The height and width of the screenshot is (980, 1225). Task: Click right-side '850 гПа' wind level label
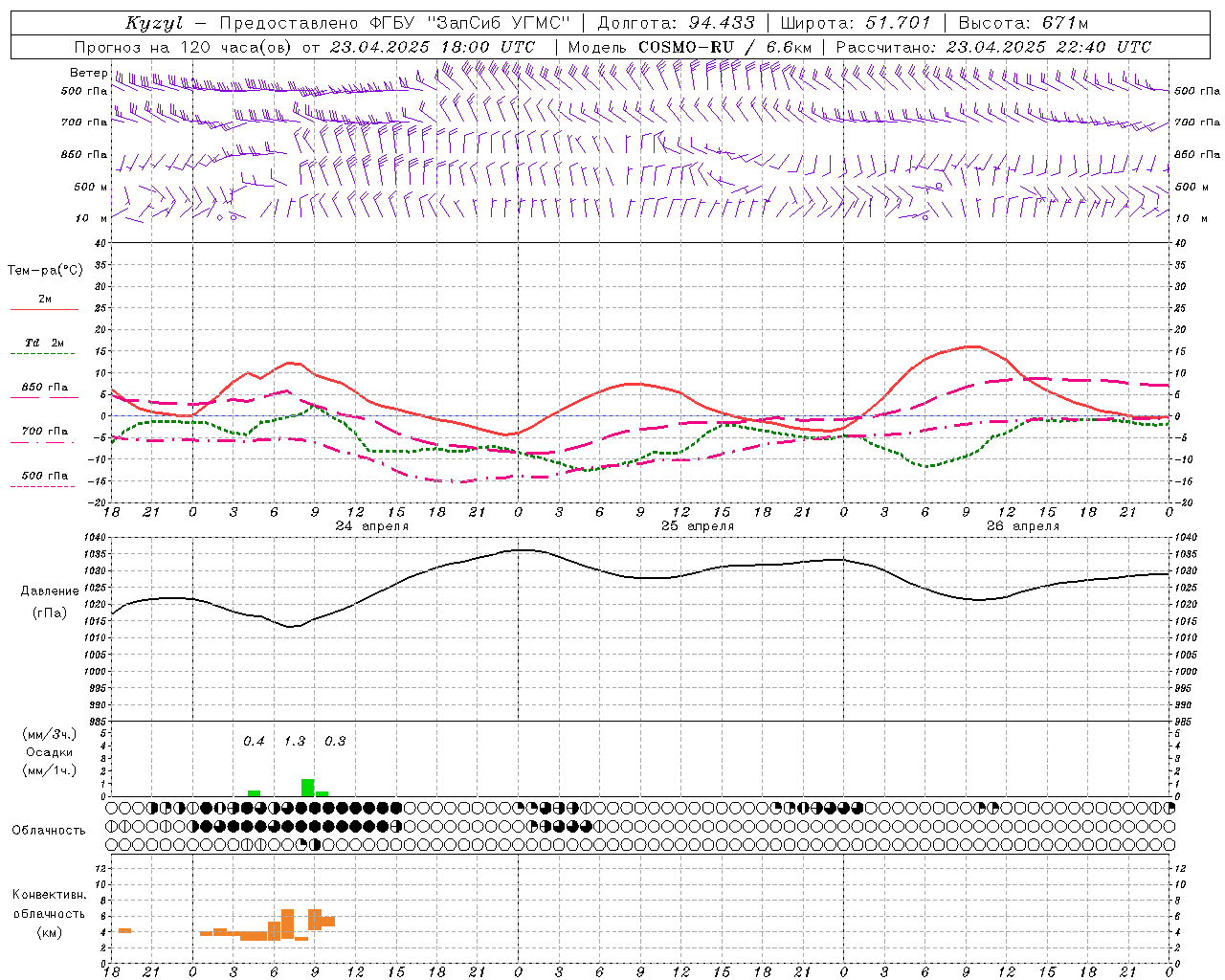(1197, 154)
